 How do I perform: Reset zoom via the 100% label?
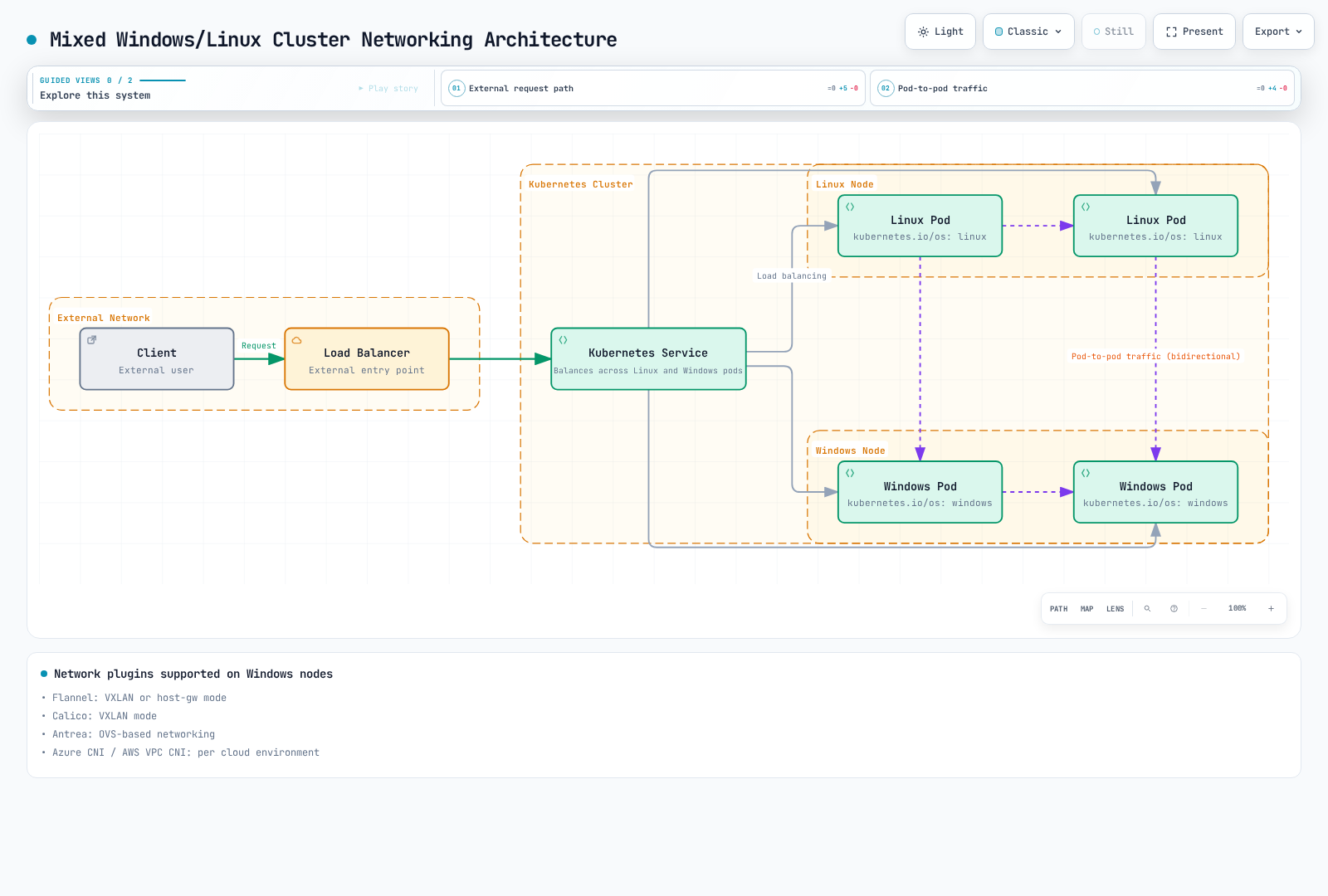tap(1237, 609)
